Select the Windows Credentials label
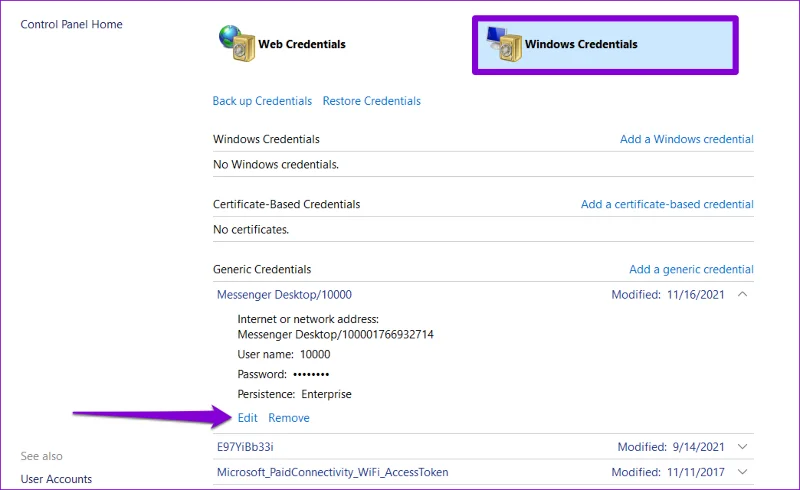800x490 pixels. coord(581,44)
